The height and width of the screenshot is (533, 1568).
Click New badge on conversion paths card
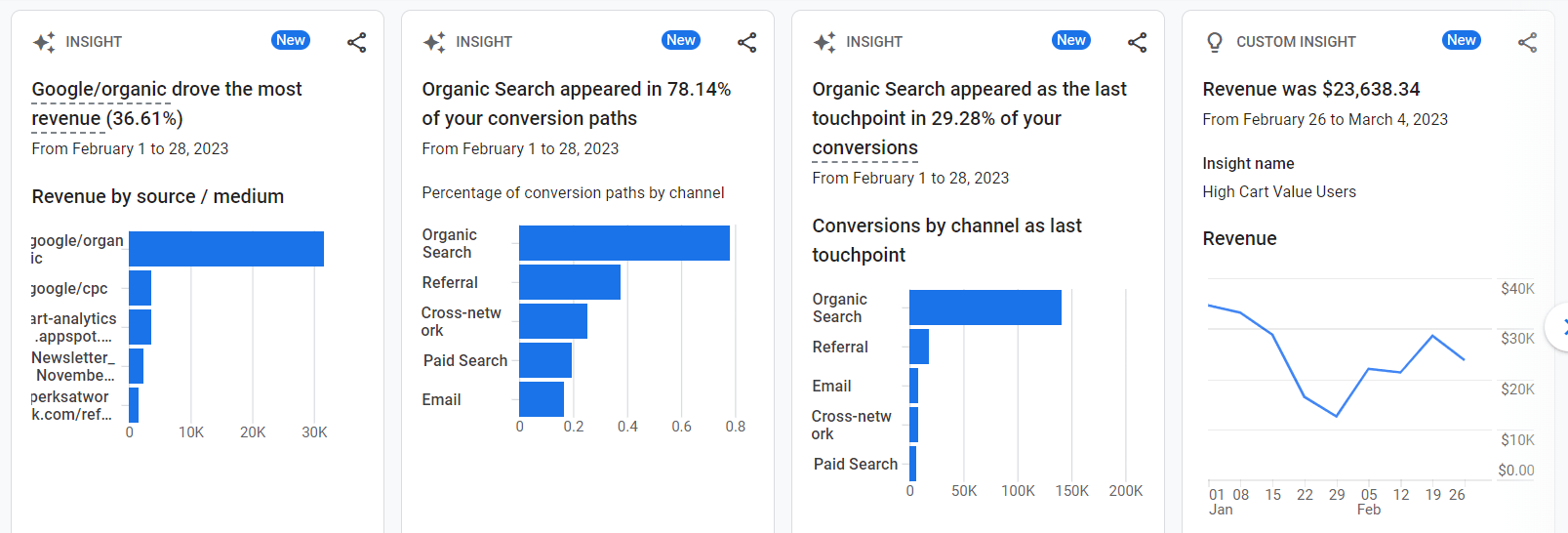681,40
